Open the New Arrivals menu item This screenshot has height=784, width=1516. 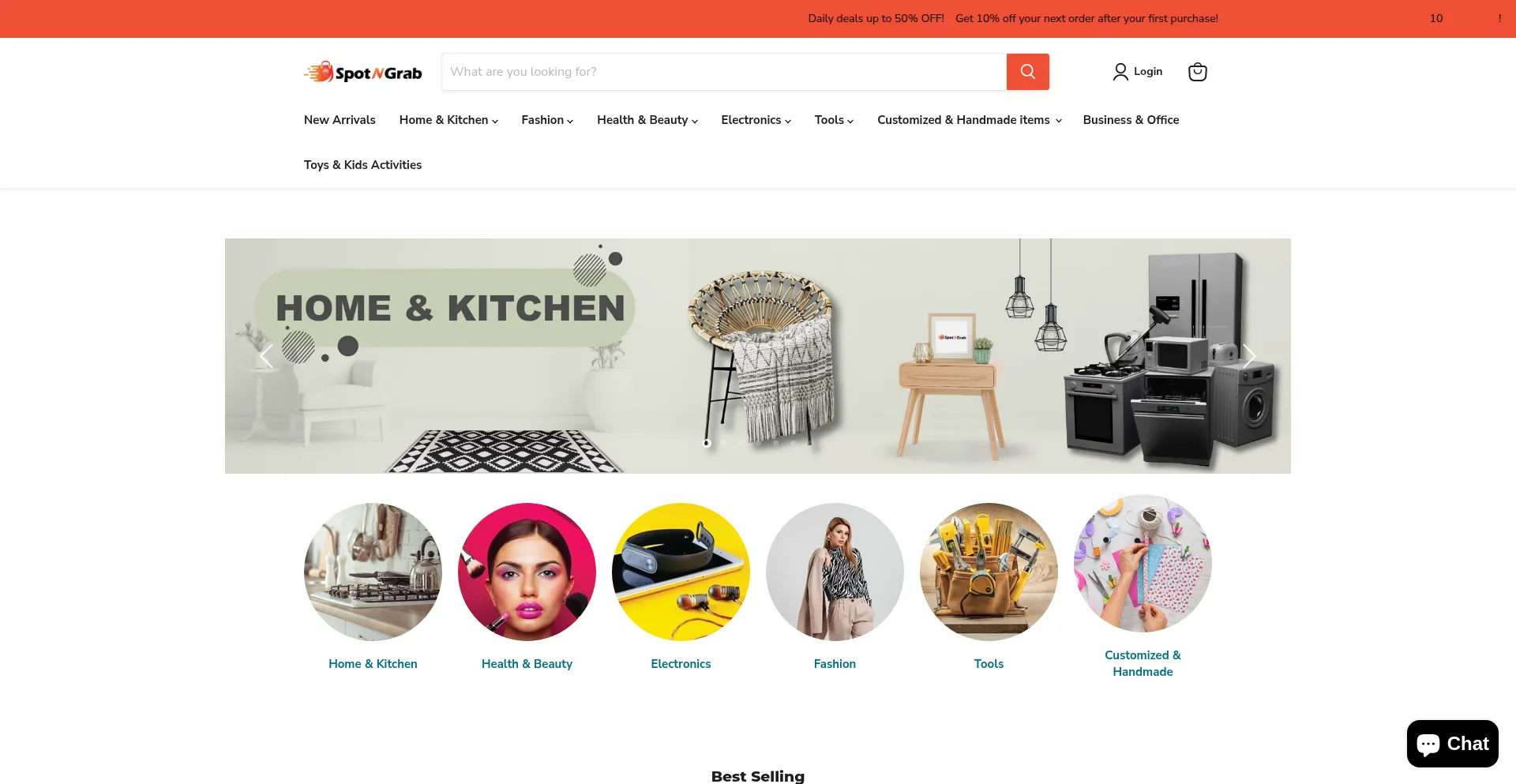click(340, 120)
